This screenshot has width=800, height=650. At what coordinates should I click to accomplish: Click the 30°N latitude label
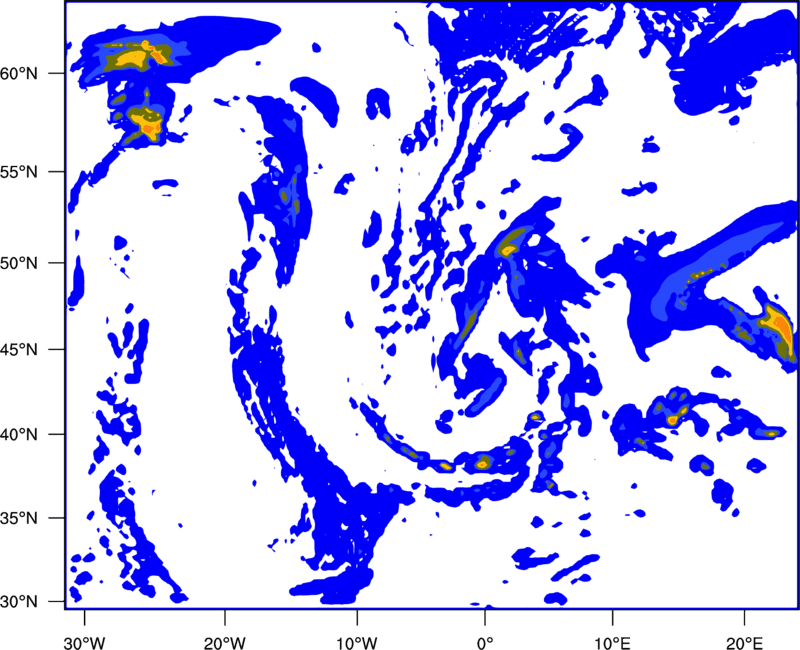point(20,602)
